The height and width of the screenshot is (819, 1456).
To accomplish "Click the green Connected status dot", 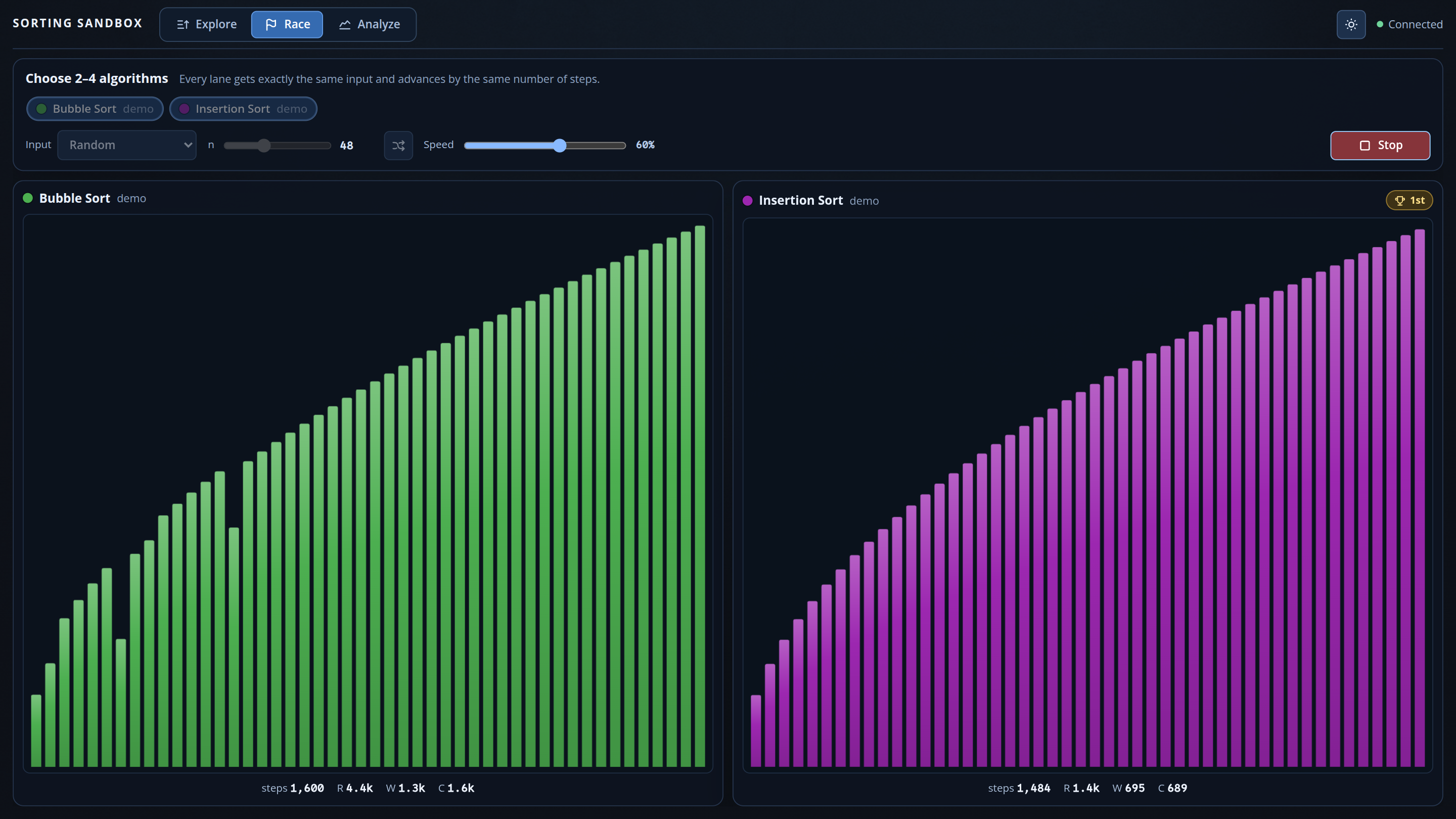I will point(1380,24).
